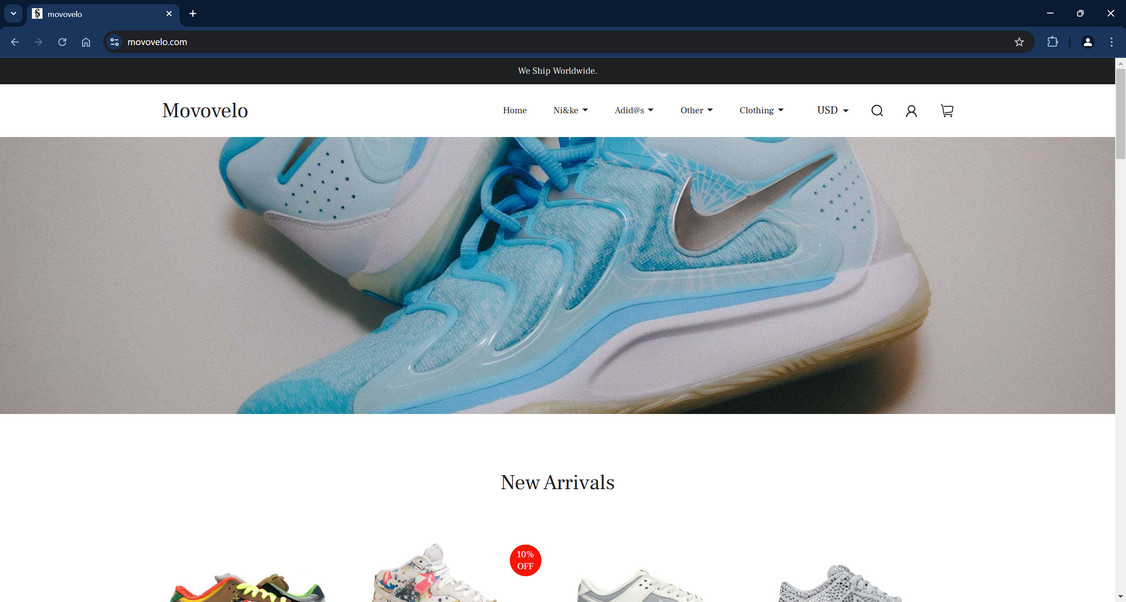
Task: Open Chrome profile icon
Action: tap(1087, 42)
